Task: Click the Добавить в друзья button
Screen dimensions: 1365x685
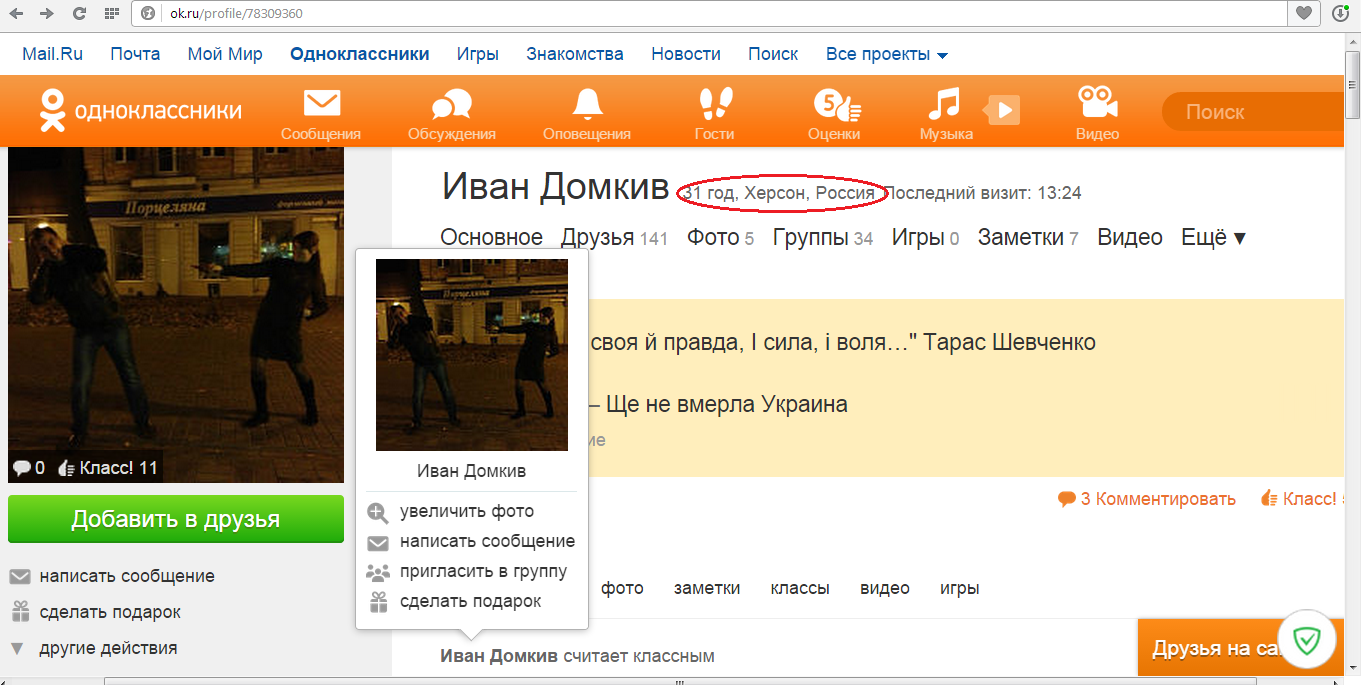Action: (x=176, y=519)
